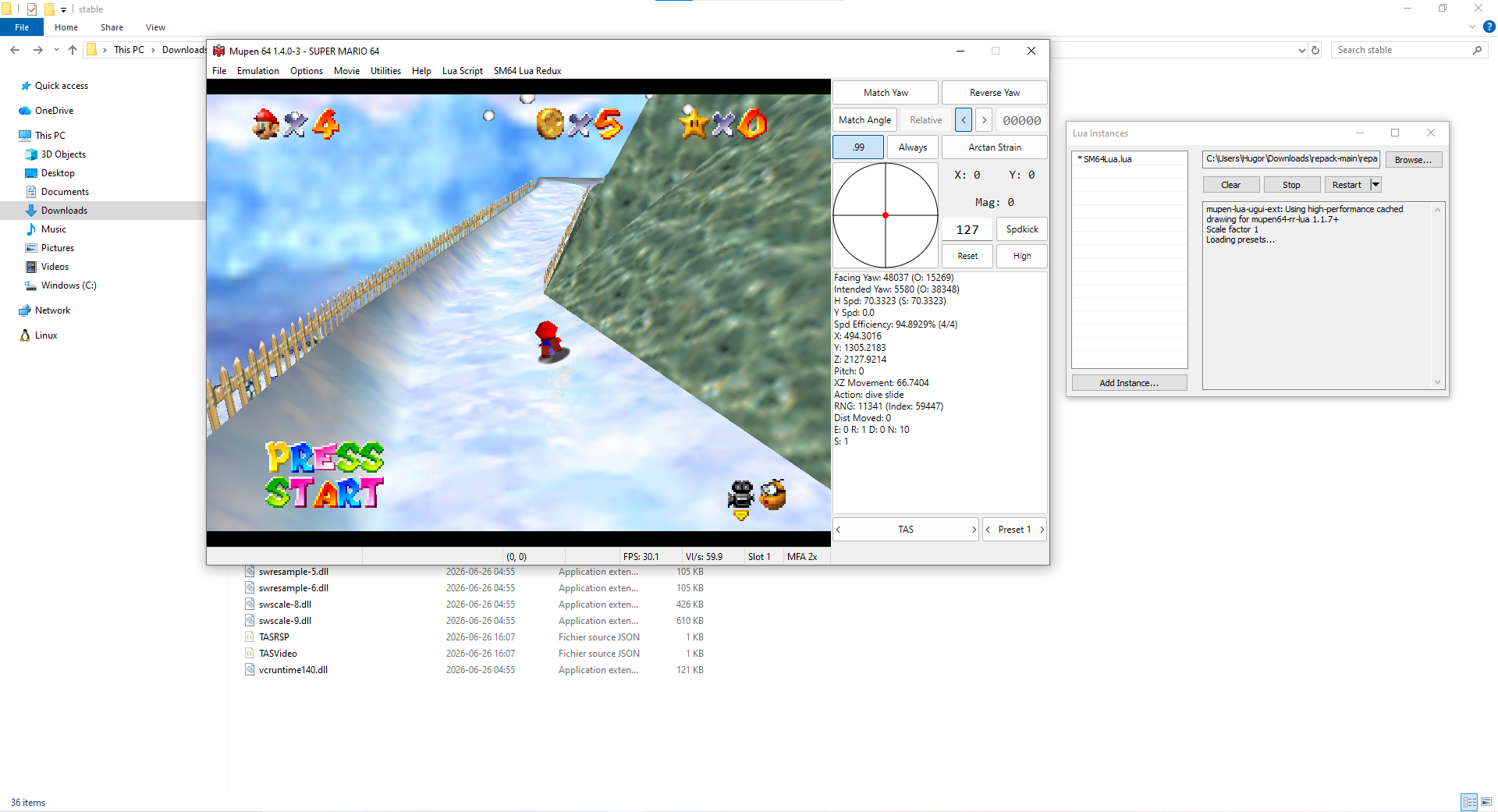Toggle the Spdkick option

pos(1021,229)
